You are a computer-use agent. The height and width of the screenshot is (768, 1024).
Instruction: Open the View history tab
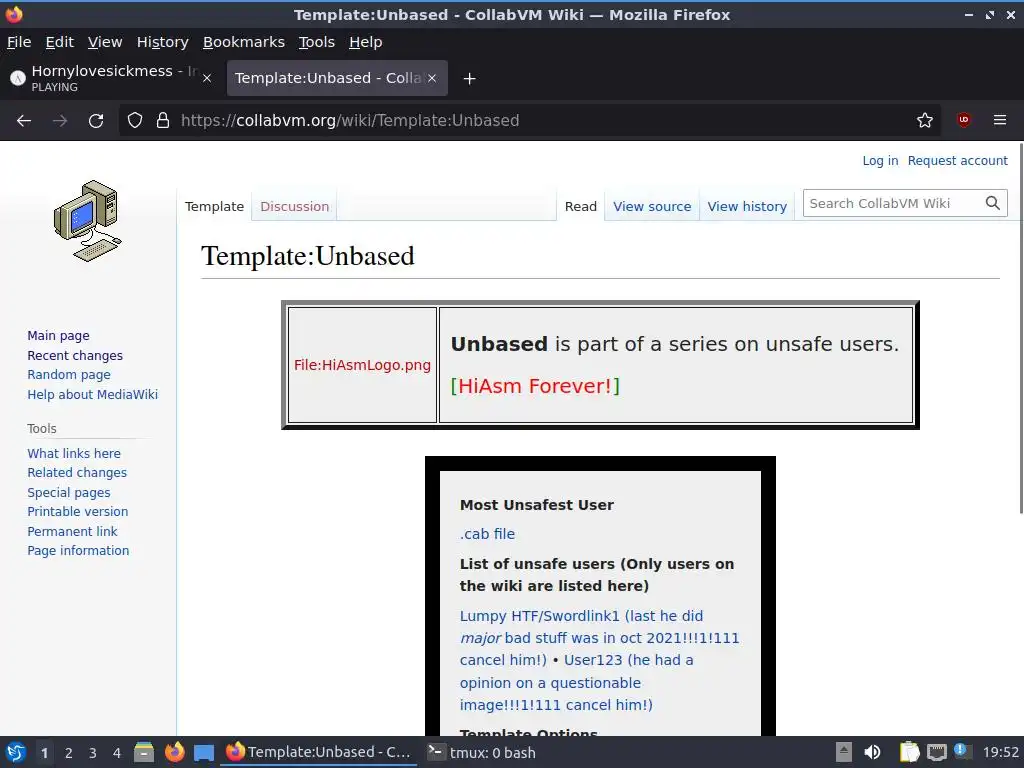747,206
